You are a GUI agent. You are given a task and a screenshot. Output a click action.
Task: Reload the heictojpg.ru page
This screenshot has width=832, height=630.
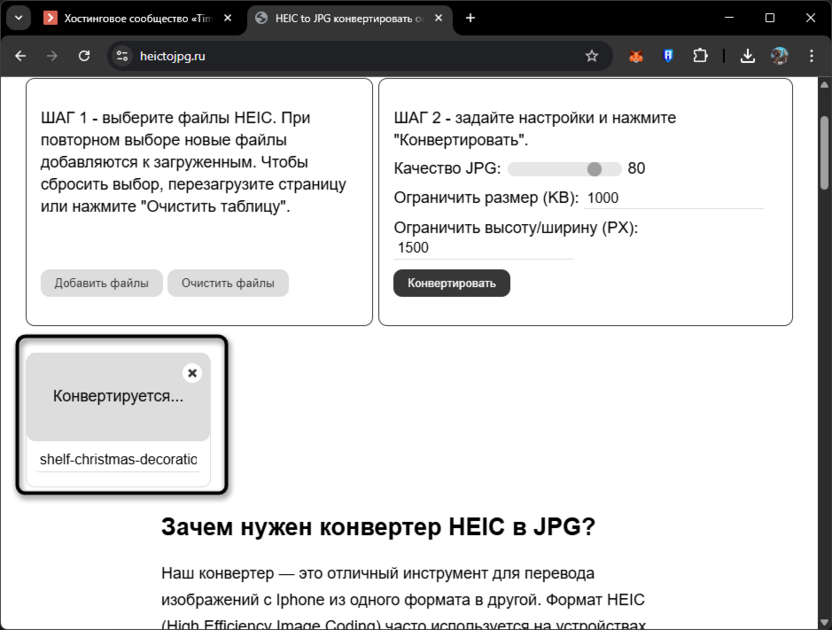[84, 57]
